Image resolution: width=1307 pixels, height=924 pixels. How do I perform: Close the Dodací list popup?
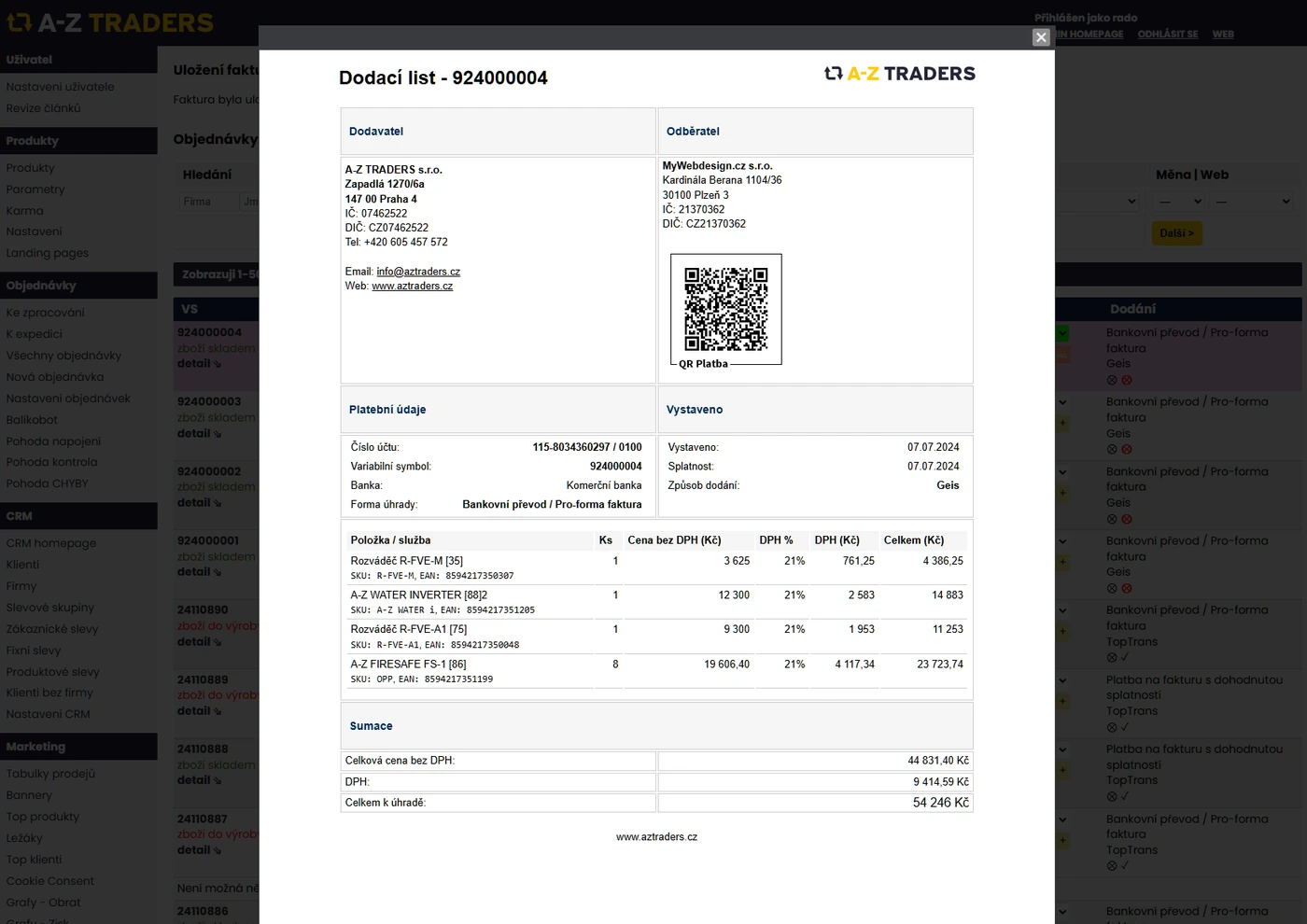click(1041, 37)
